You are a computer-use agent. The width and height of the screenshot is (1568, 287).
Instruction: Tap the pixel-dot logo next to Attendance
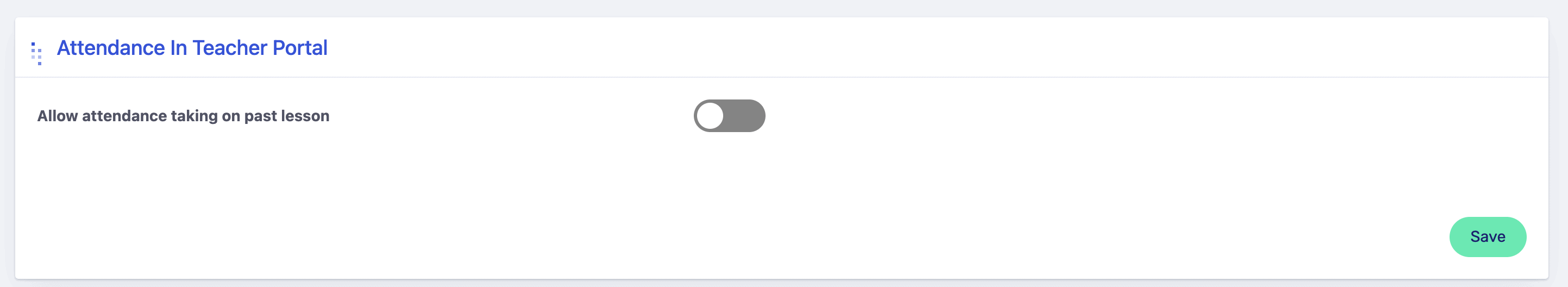click(x=36, y=53)
